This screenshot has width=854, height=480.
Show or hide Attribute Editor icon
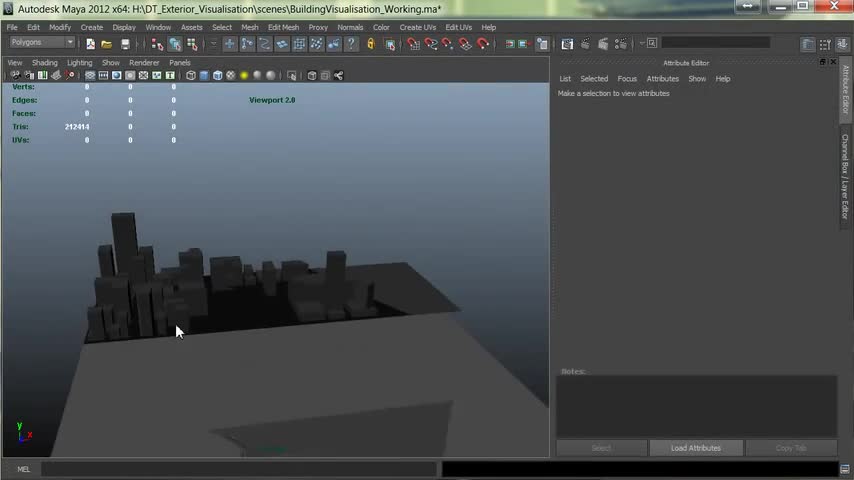(808, 44)
